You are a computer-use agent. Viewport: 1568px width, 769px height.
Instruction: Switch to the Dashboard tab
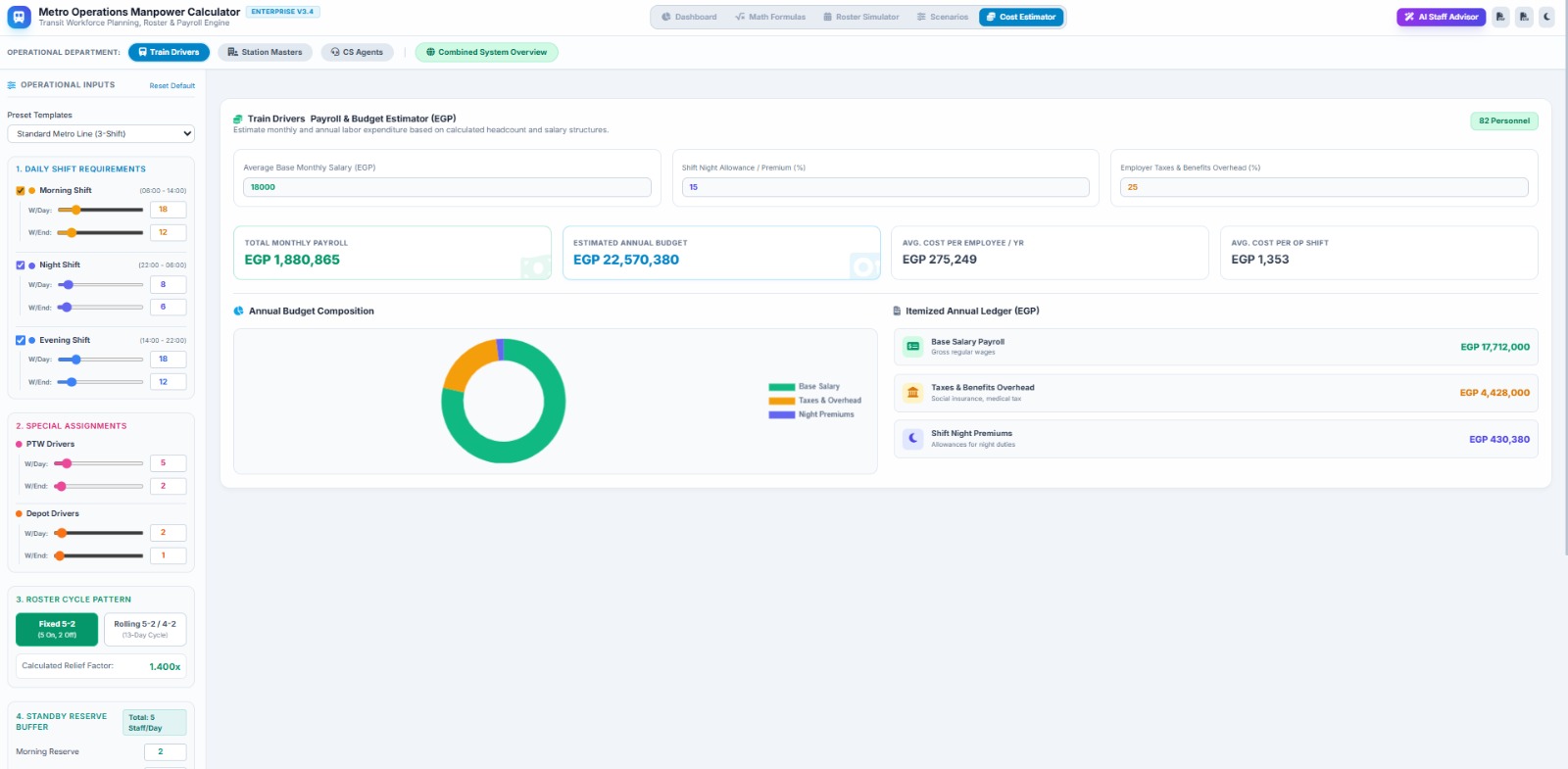tap(689, 17)
